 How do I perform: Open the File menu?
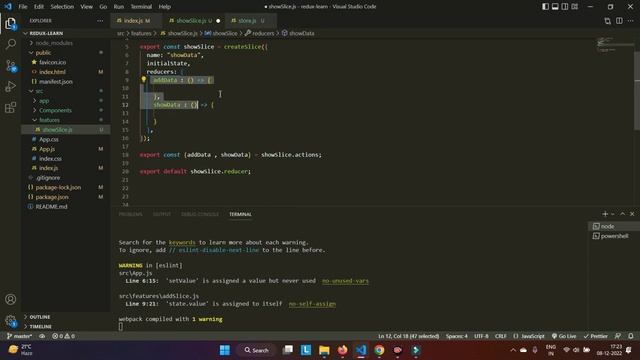[23, 7]
